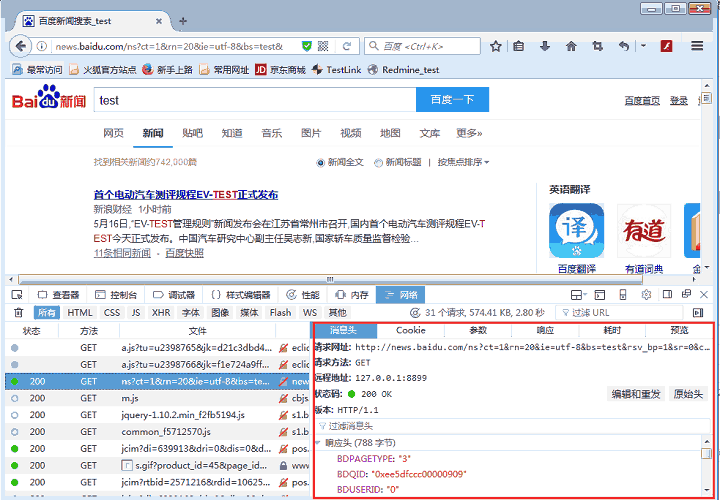Open the 百度首页 link
Image resolution: width=720 pixels, height=500 pixels.
[x=642, y=101]
